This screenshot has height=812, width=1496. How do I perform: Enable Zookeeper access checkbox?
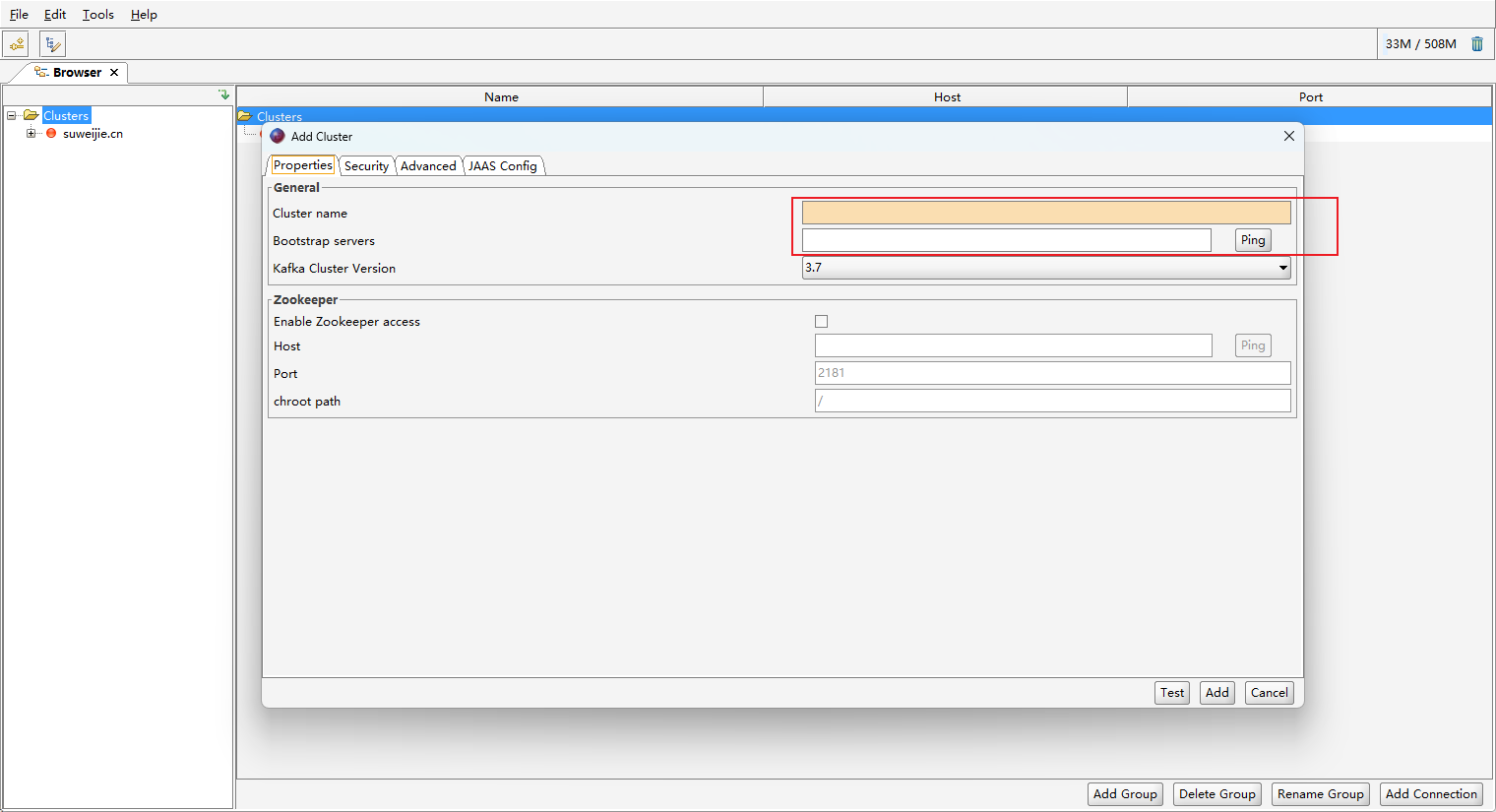tap(822, 321)
